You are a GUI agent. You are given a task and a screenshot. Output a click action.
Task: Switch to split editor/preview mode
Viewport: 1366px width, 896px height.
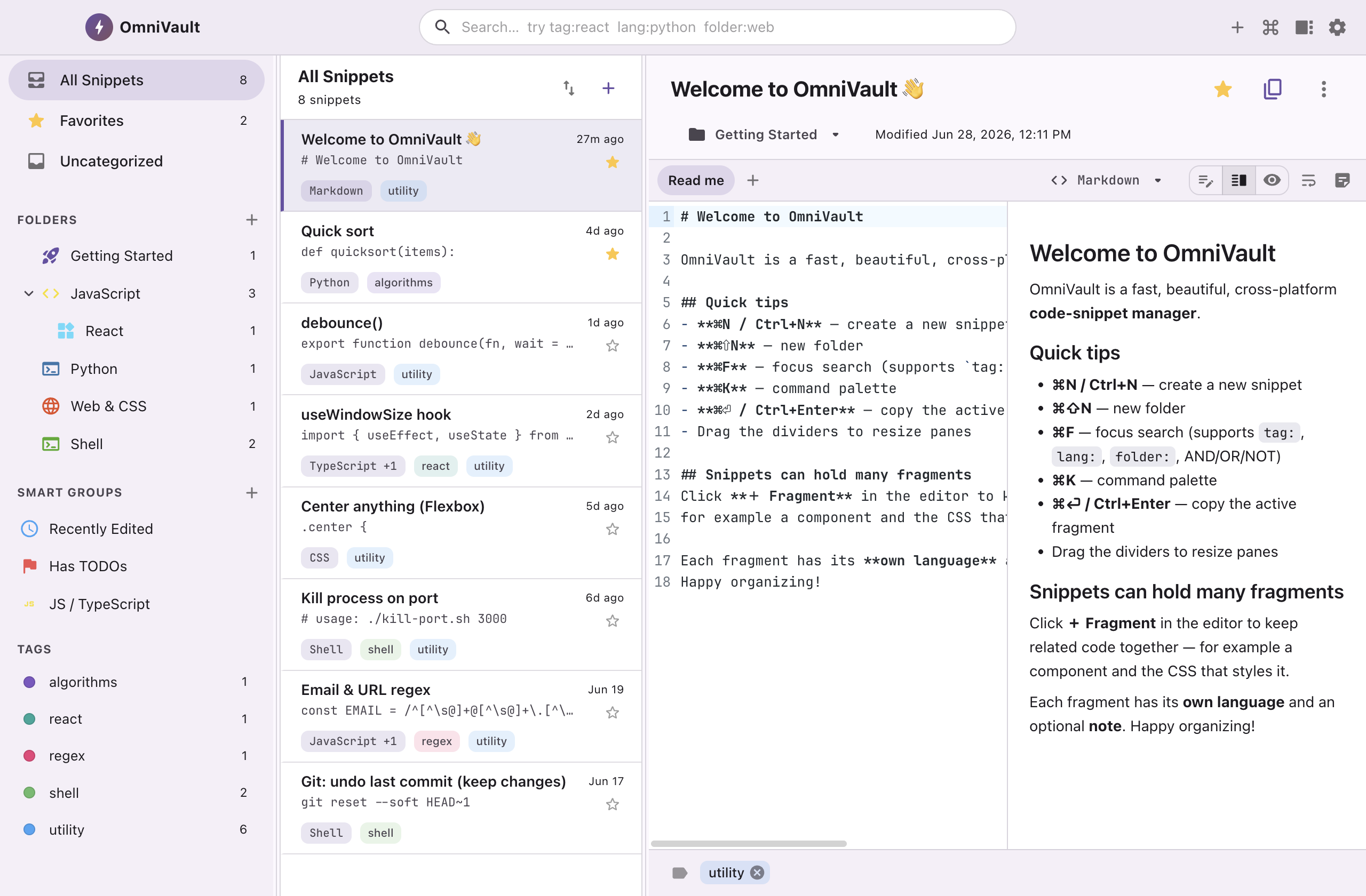coord(1239,180)
